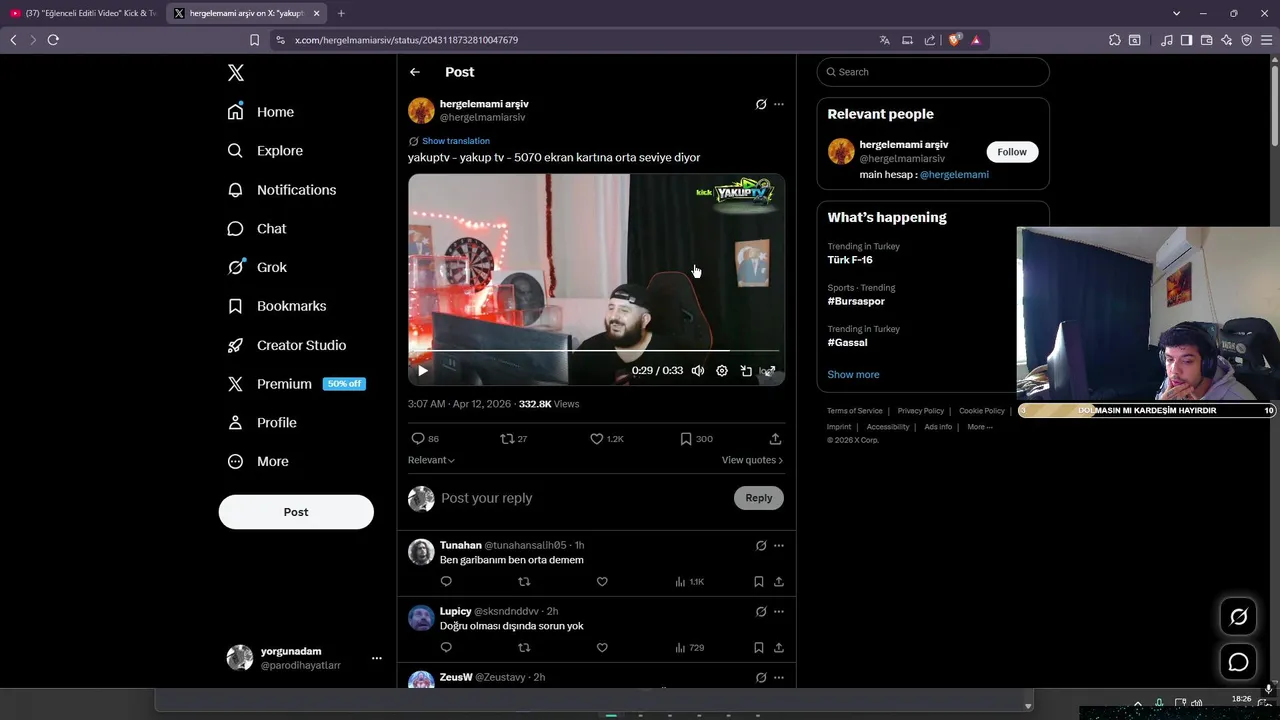
Task: Open more options on main post
Action: [x=779, y=104]
